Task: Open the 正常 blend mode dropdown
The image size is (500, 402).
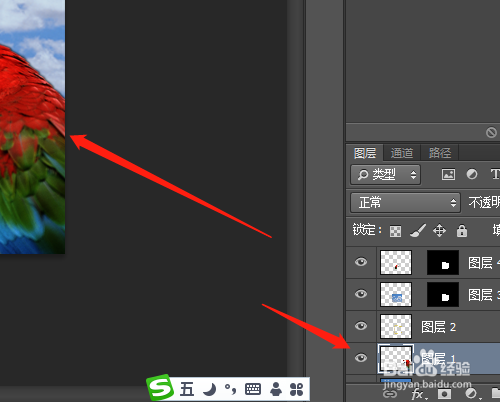Action: coord(405,202)
